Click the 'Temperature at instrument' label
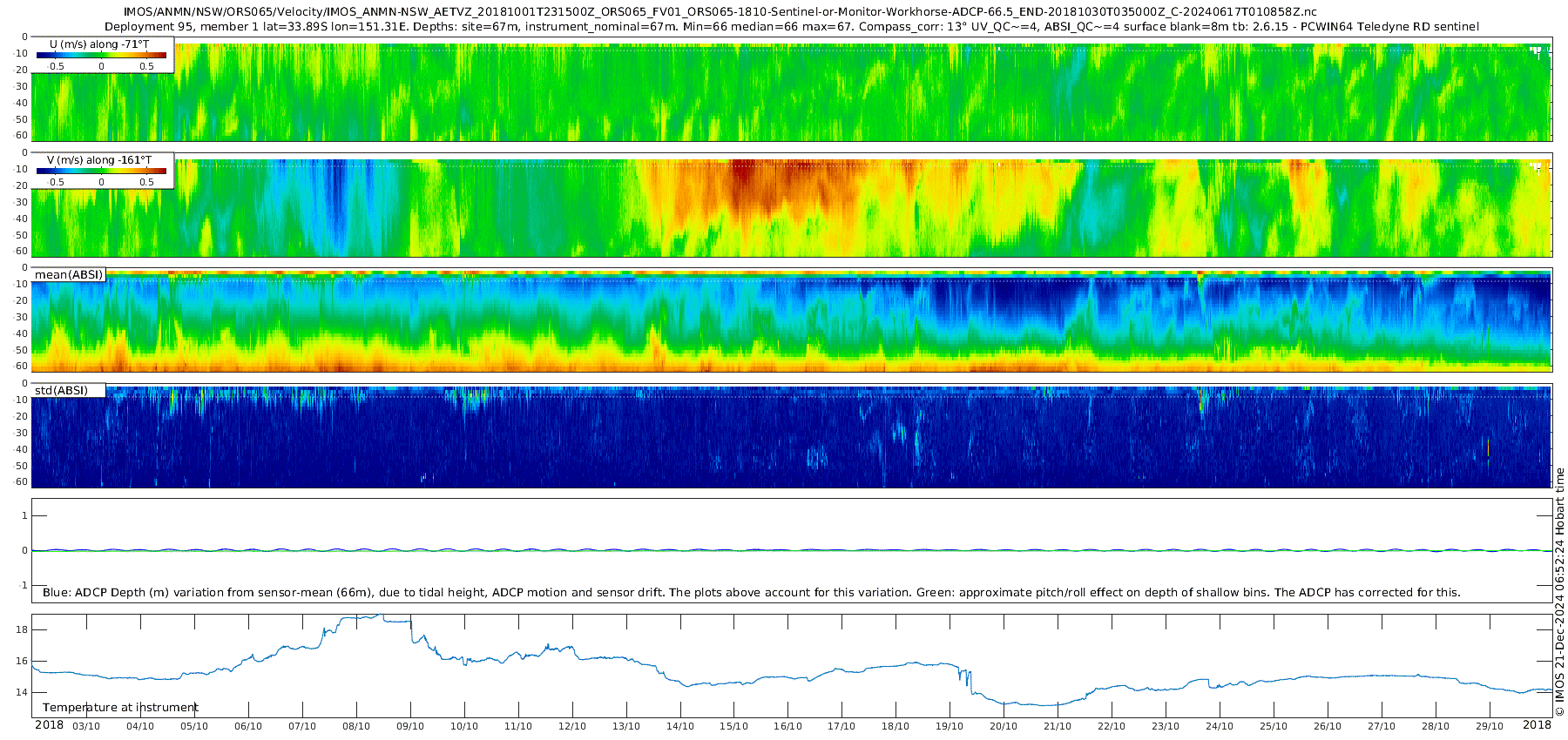The width and height of the screenshot is (1568, 740). [120, 708]
